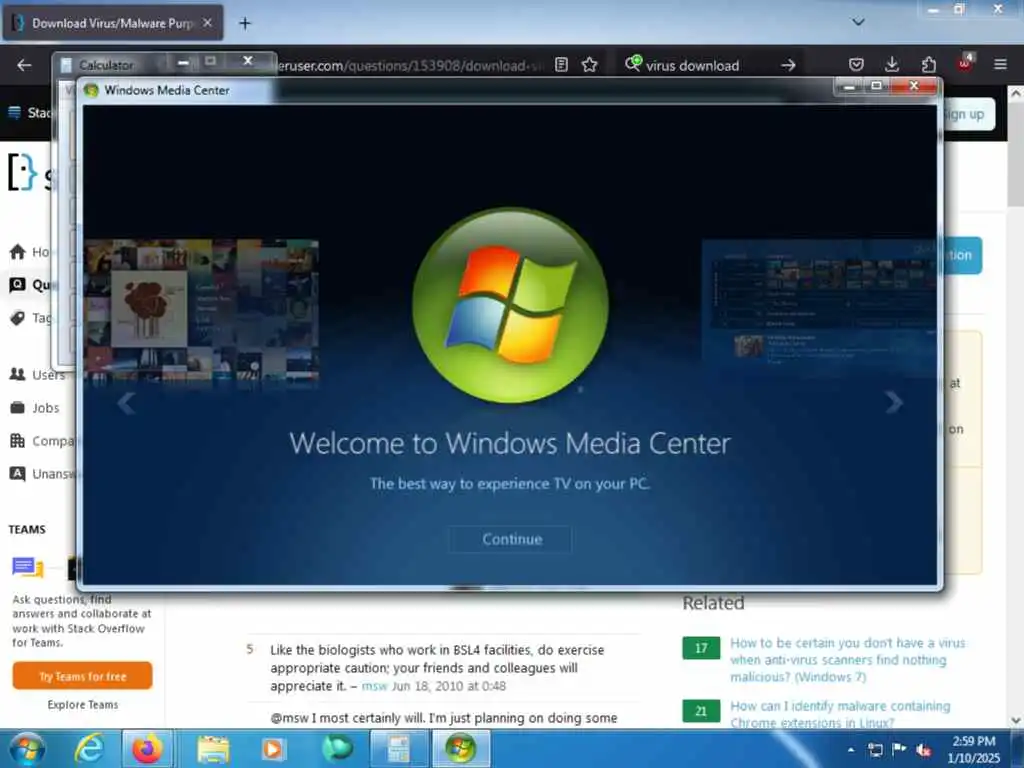The width and height of the screenshot is (1024, 768).
Task: Go to previous slide in Media Center
Action: coord(126,403)
